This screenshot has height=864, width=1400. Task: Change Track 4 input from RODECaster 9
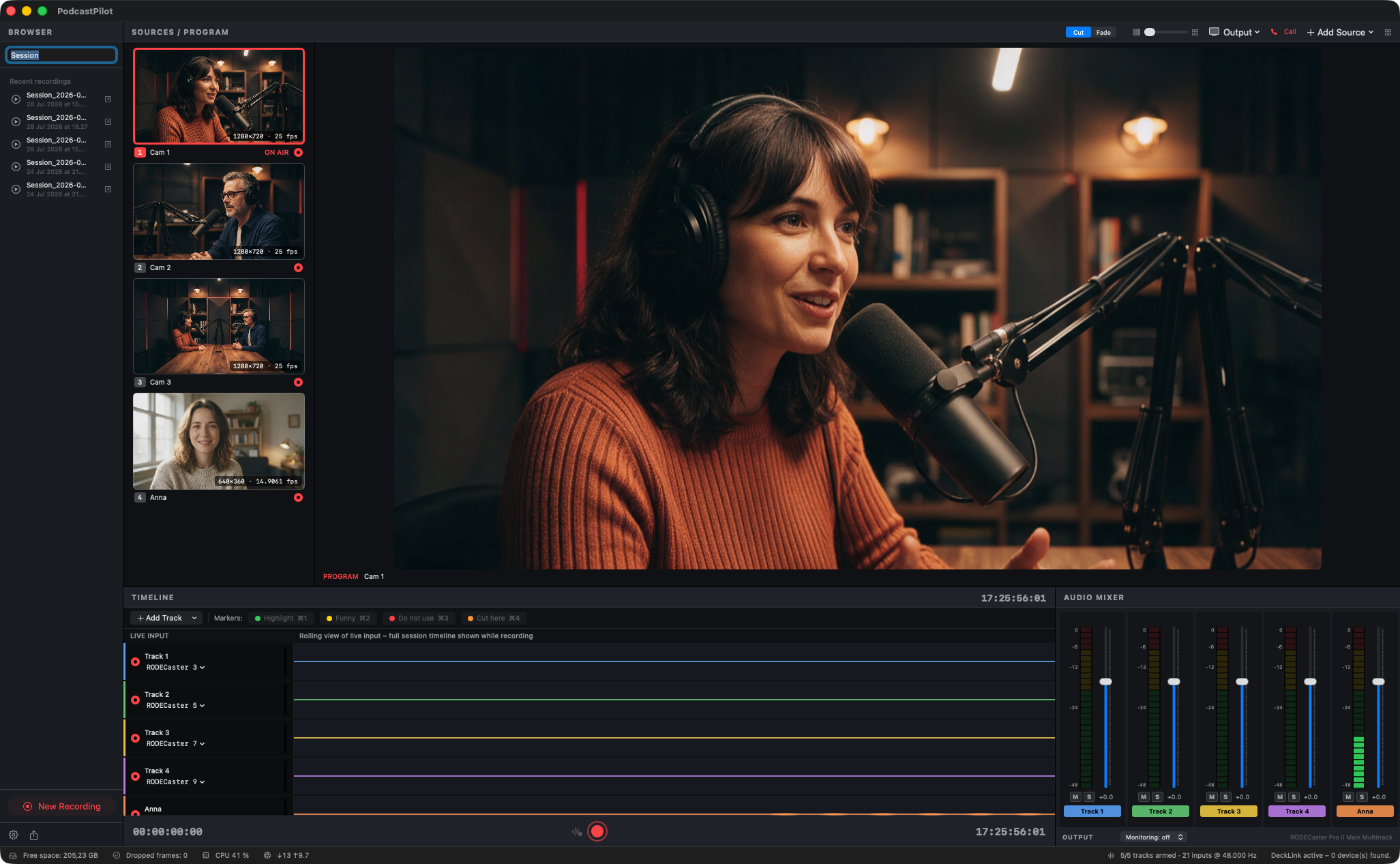pyautogui.click(x=175, y=782)
